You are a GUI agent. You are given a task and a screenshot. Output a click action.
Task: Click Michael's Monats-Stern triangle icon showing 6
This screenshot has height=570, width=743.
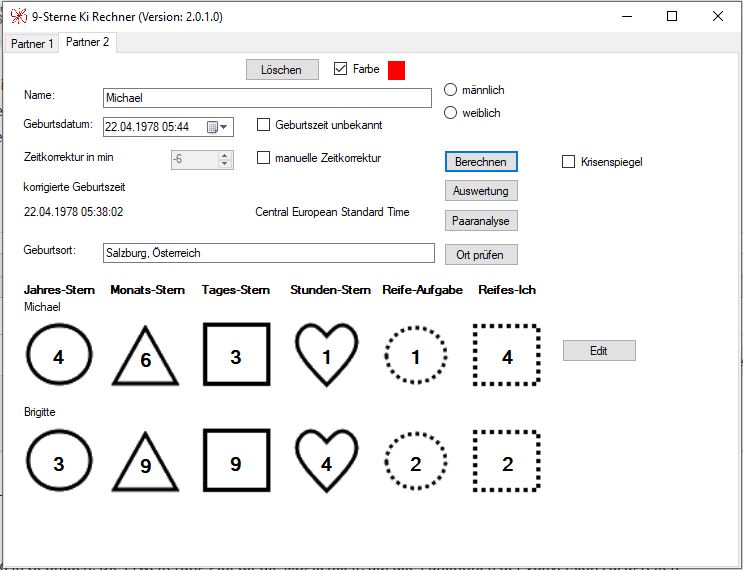point(145,359)
